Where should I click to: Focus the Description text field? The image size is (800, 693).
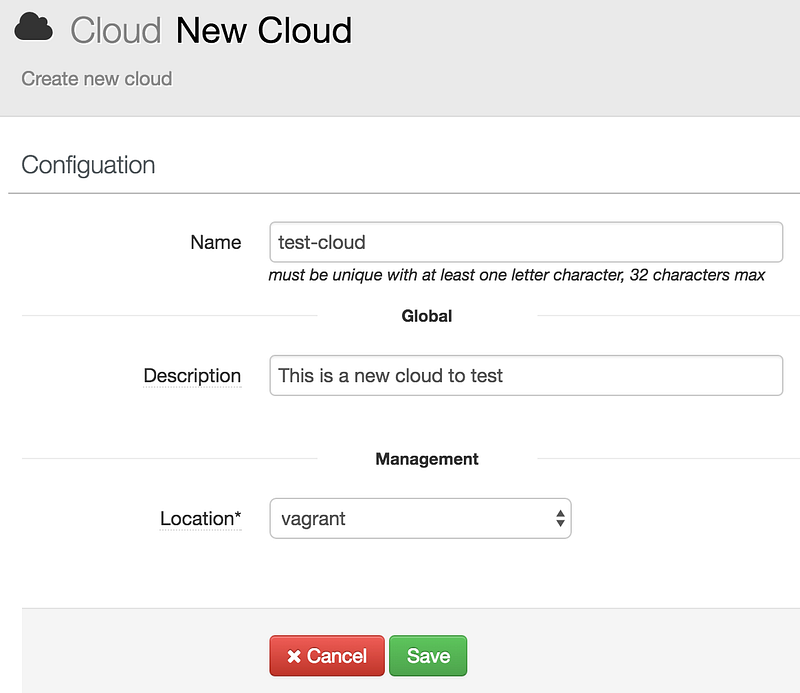[525, 376]
